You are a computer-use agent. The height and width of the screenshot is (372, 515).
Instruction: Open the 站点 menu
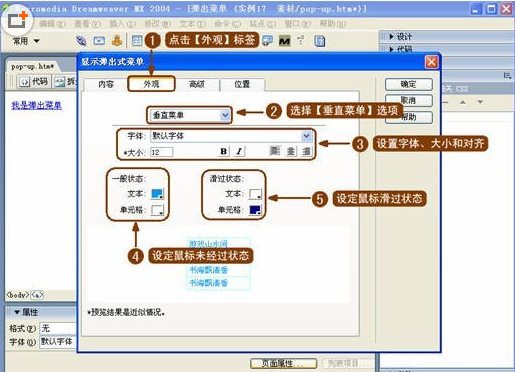click(263, 24)
